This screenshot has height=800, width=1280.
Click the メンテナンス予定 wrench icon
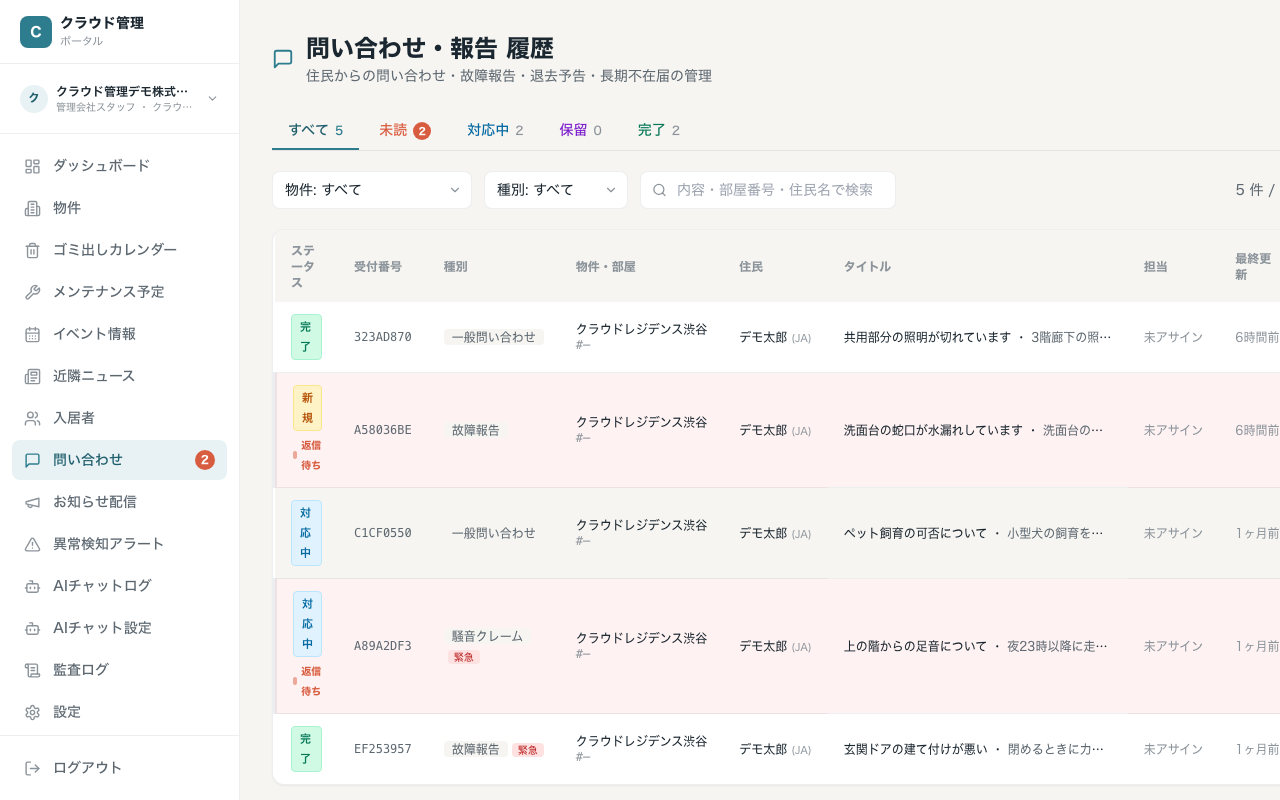tap(32, 292)
